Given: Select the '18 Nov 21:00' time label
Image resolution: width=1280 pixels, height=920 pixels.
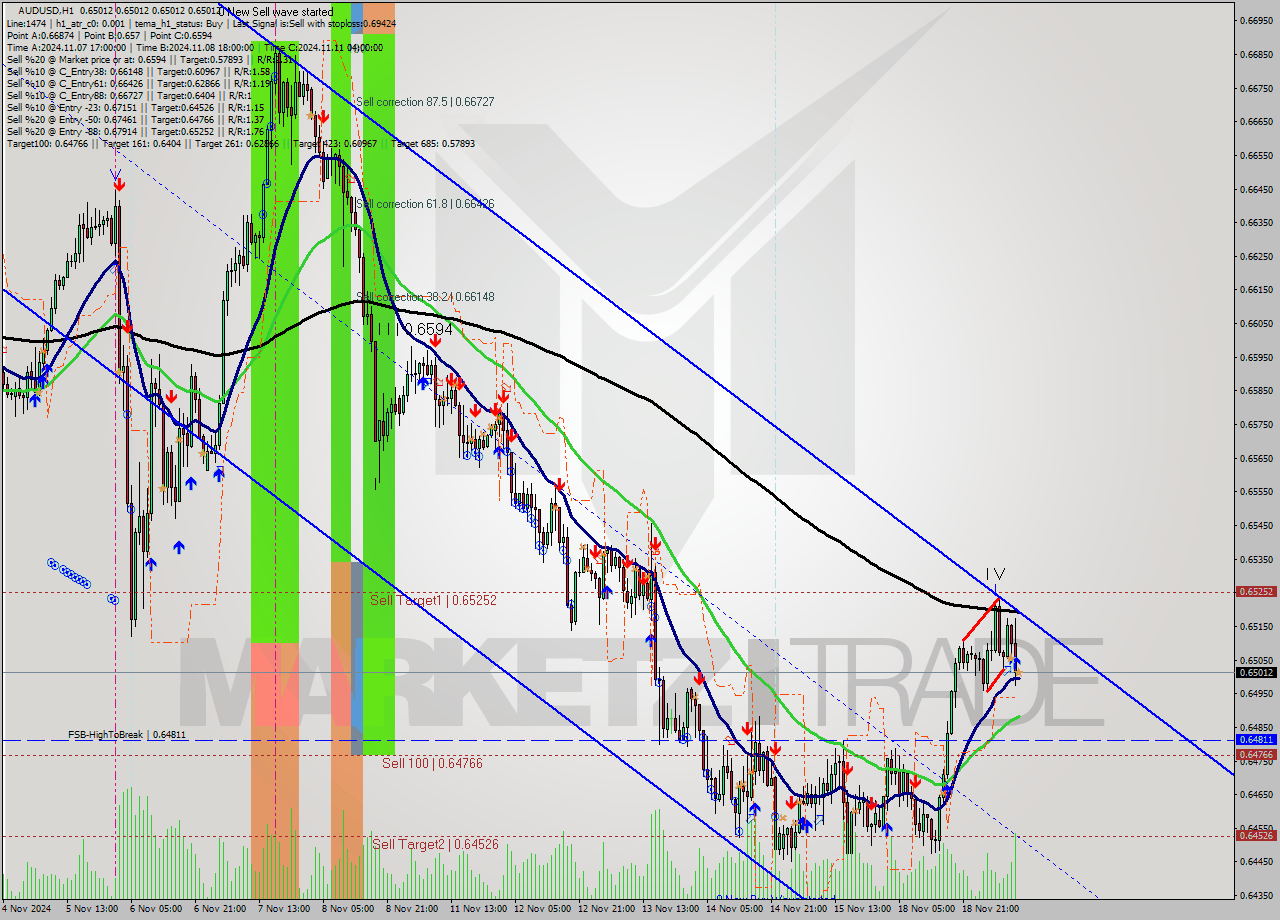Looking at the screenshot, I should click(991, 910).
